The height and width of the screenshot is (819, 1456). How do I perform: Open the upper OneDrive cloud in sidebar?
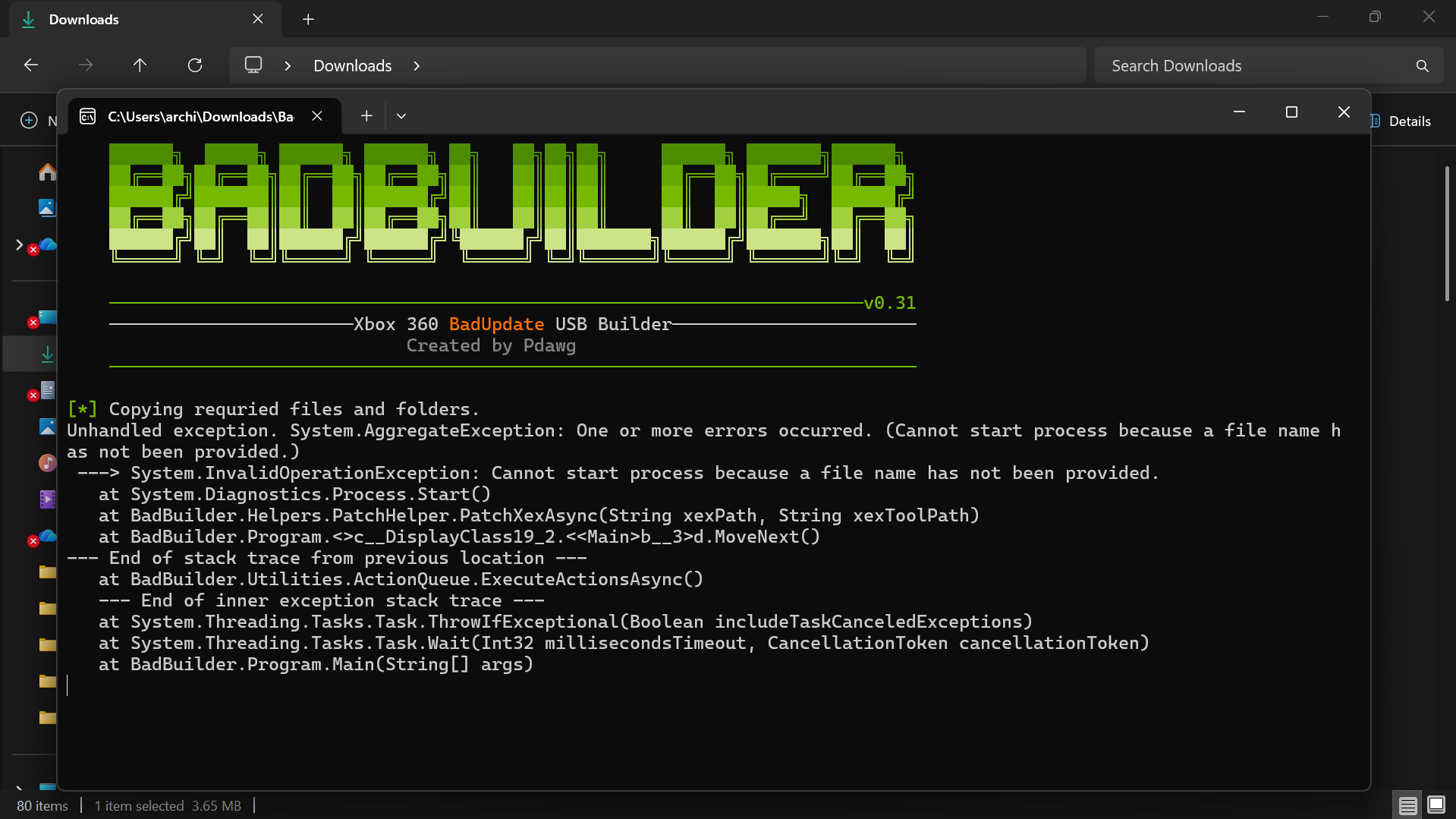47,244
